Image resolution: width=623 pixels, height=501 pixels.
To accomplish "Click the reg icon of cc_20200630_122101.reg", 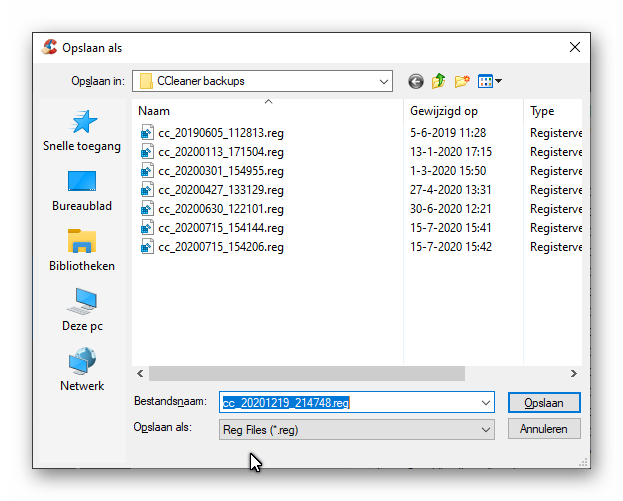I will click(147, 209).
